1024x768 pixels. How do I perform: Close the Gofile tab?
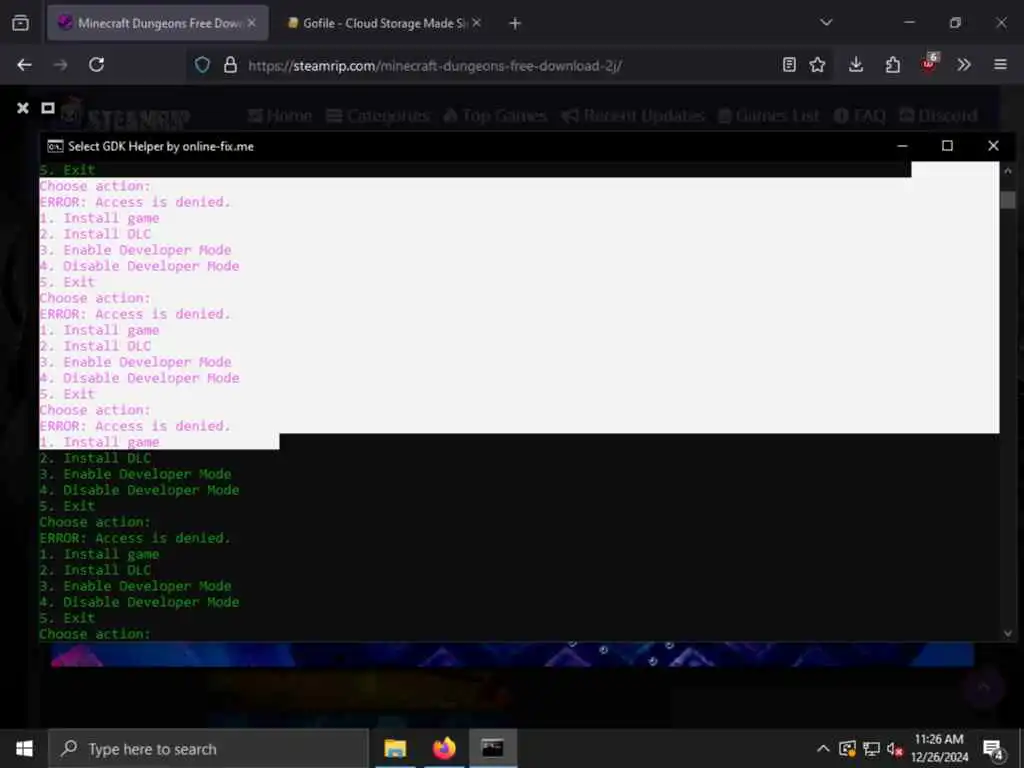click(477, 23)
